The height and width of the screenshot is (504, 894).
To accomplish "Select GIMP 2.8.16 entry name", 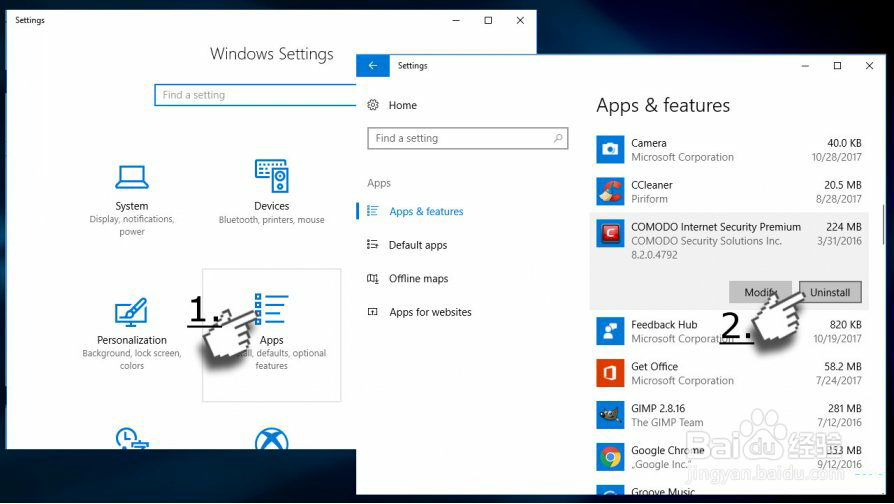I will pos(658,408).
